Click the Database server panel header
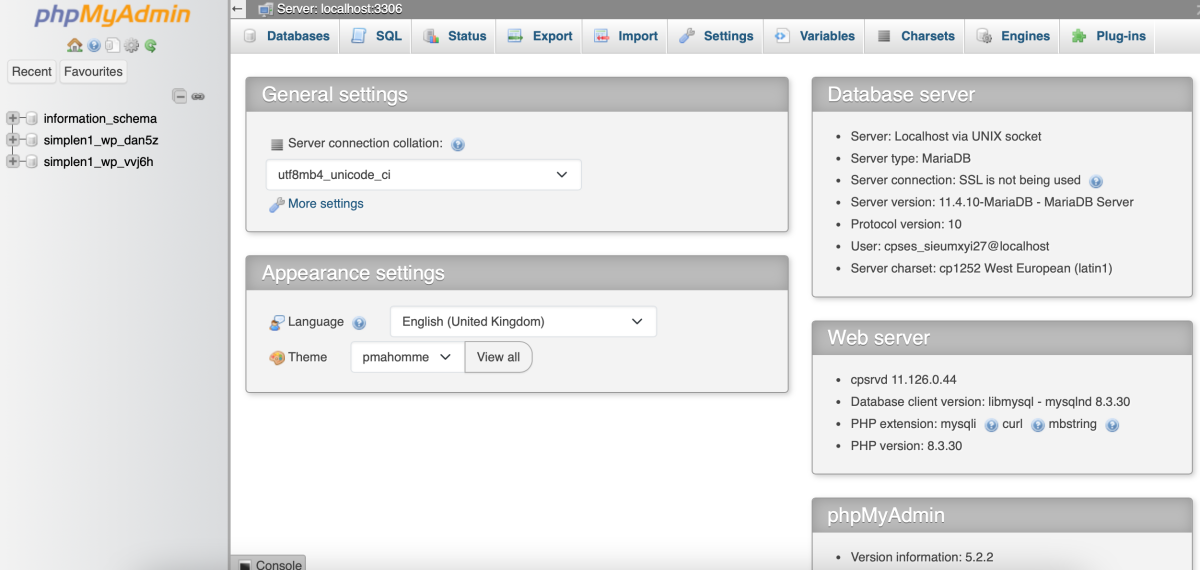Viewport: 1200px width, 570px height. click(1002, 95)
